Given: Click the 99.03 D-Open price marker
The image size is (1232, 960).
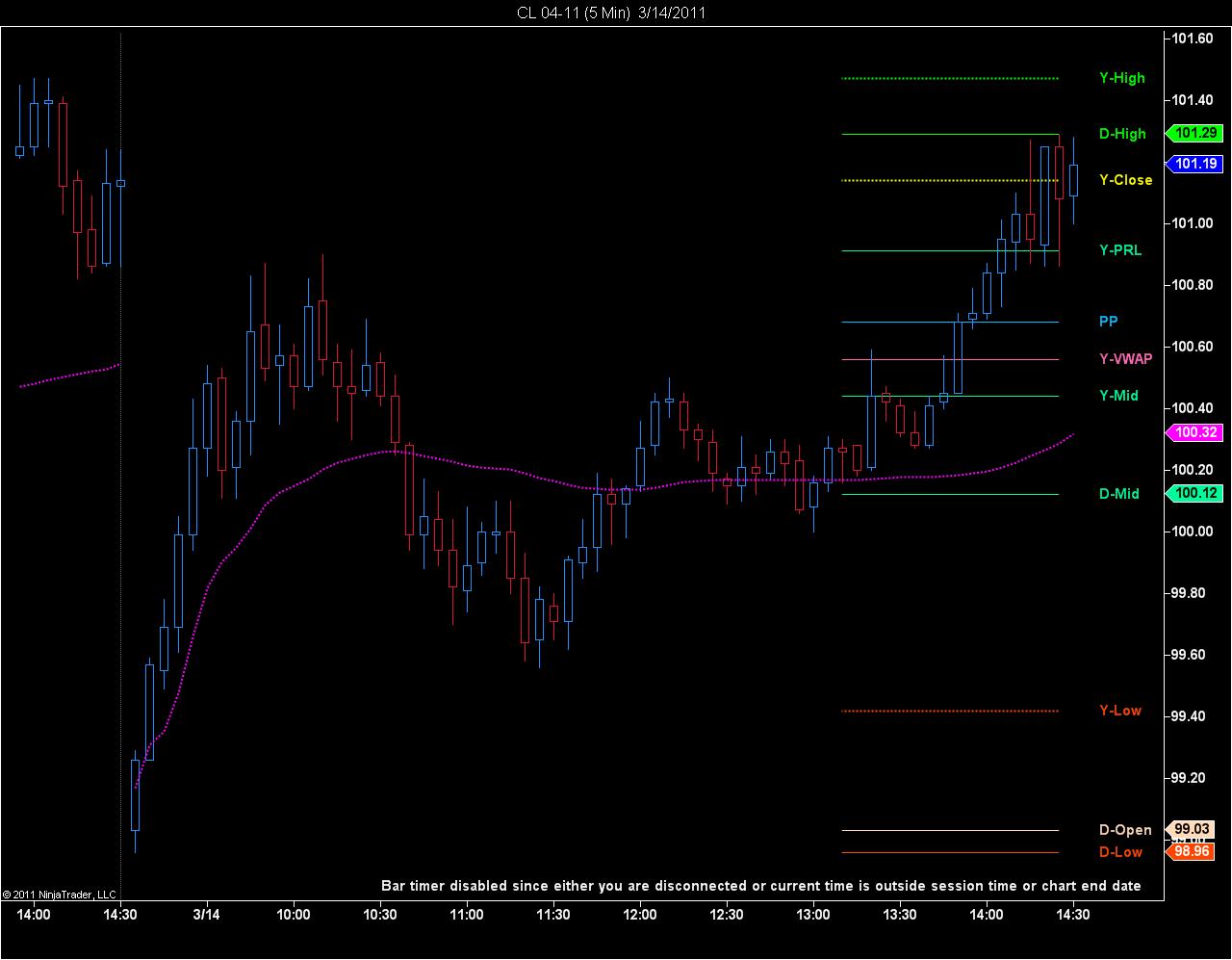Looking at the screenshot, I should click(1191, 829).
